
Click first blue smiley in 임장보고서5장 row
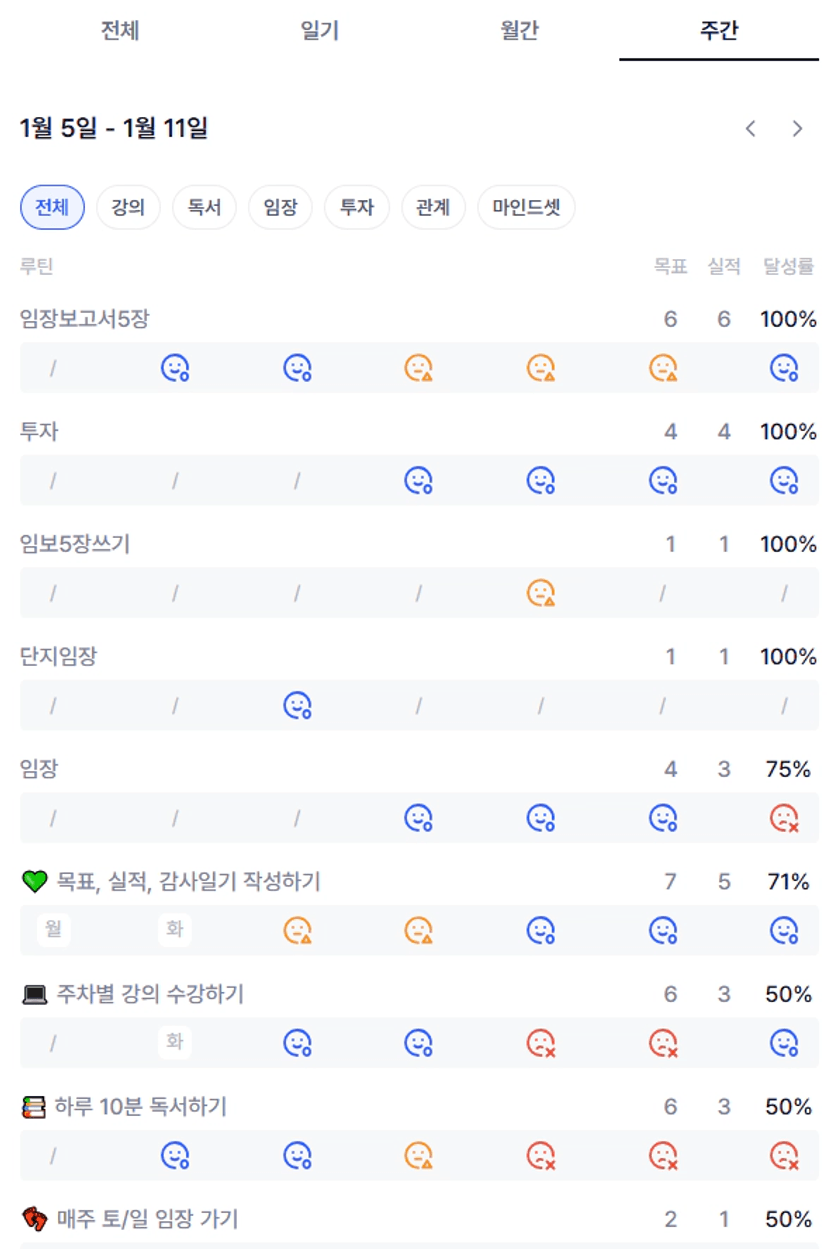(x=175, y=368)
